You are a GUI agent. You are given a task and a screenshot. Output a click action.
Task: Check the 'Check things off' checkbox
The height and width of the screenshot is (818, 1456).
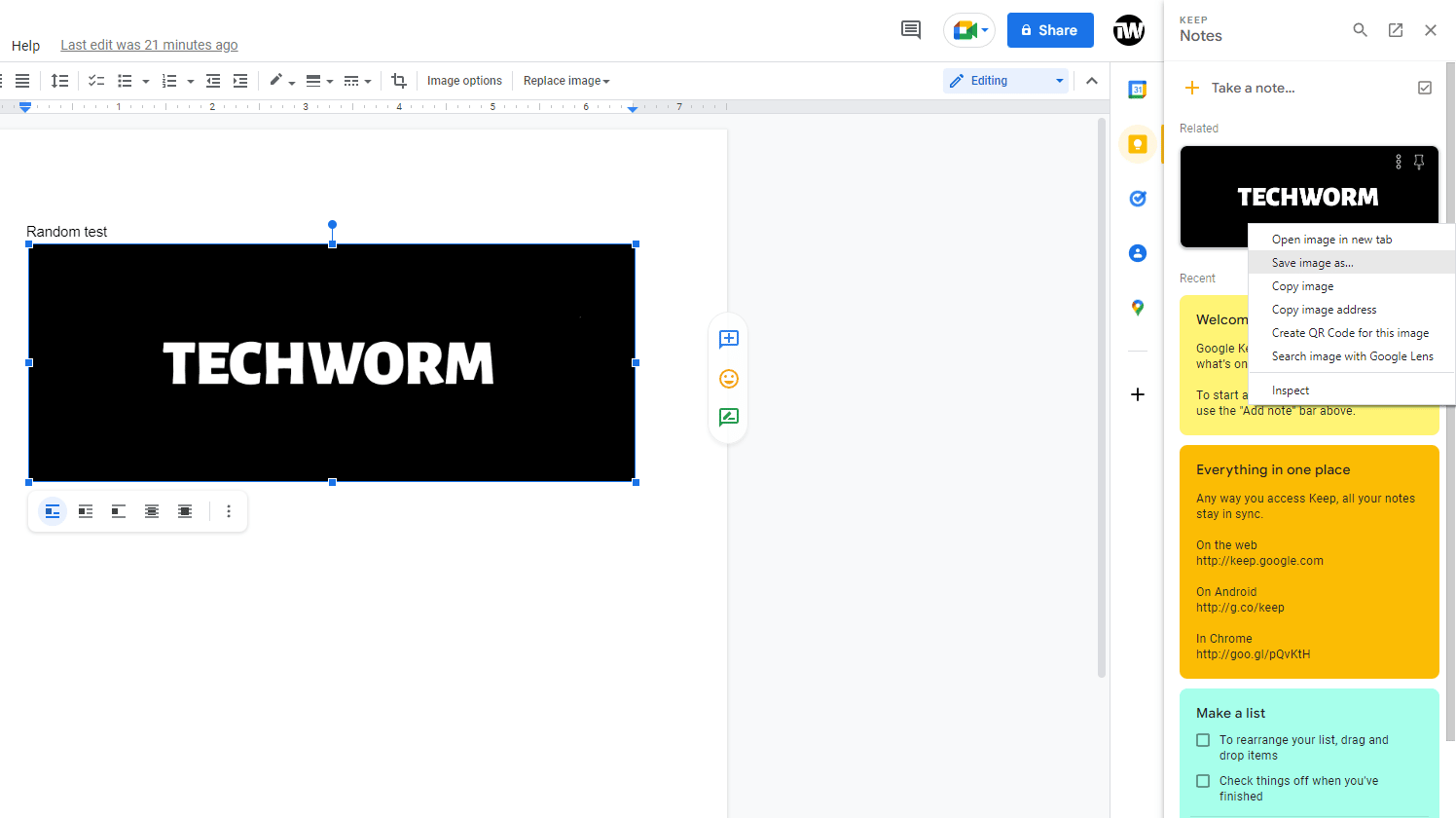[x=1203, y=781]
